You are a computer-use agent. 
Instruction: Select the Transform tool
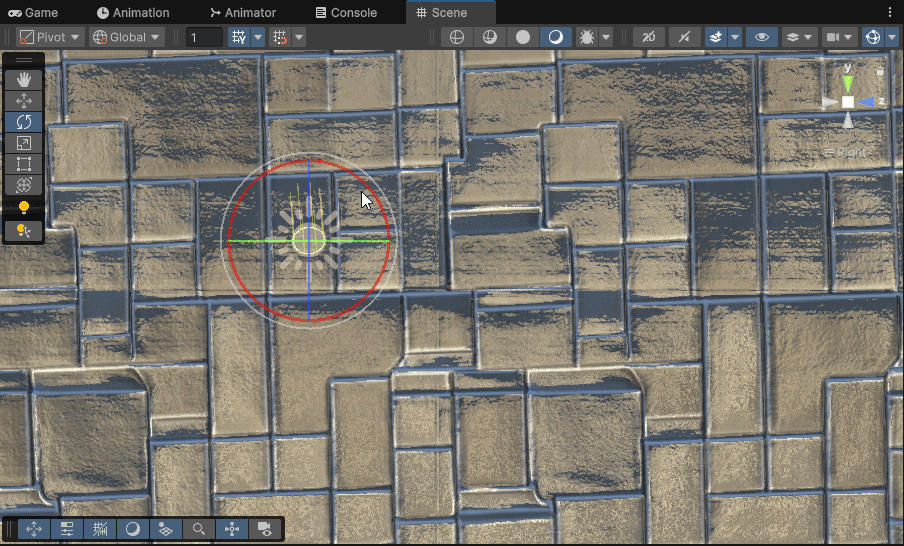click(x=24, y=185)
